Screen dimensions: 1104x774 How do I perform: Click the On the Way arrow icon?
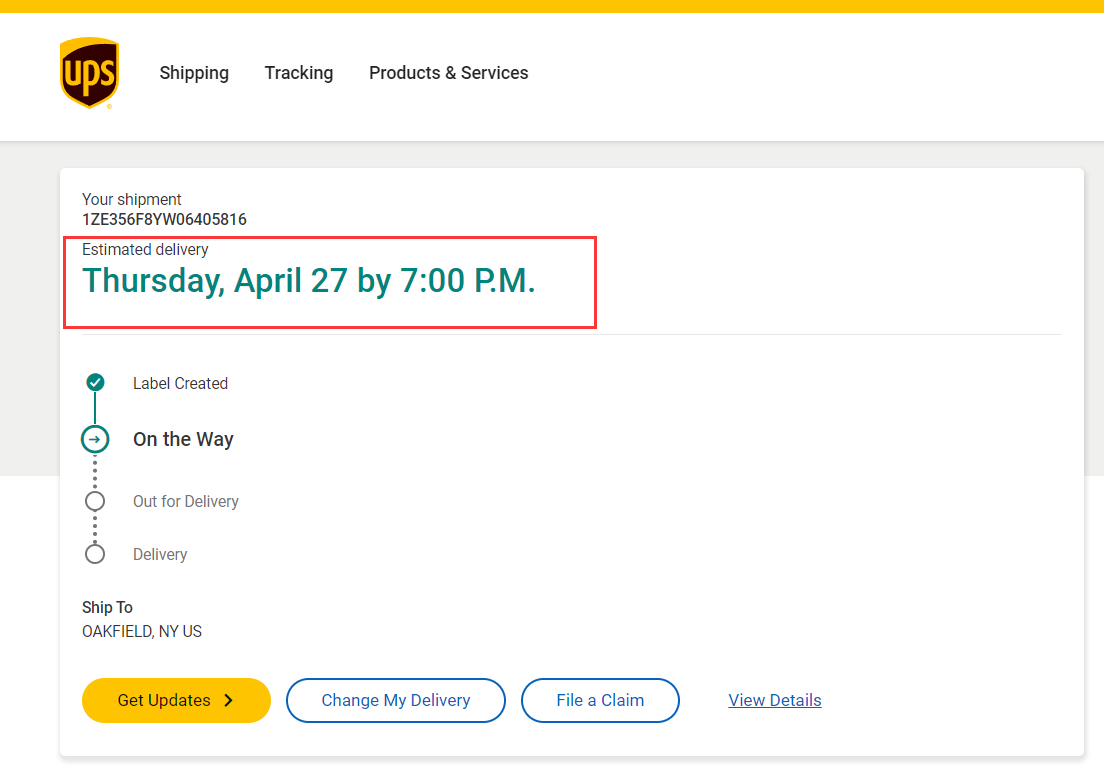[x=95, y=439]
